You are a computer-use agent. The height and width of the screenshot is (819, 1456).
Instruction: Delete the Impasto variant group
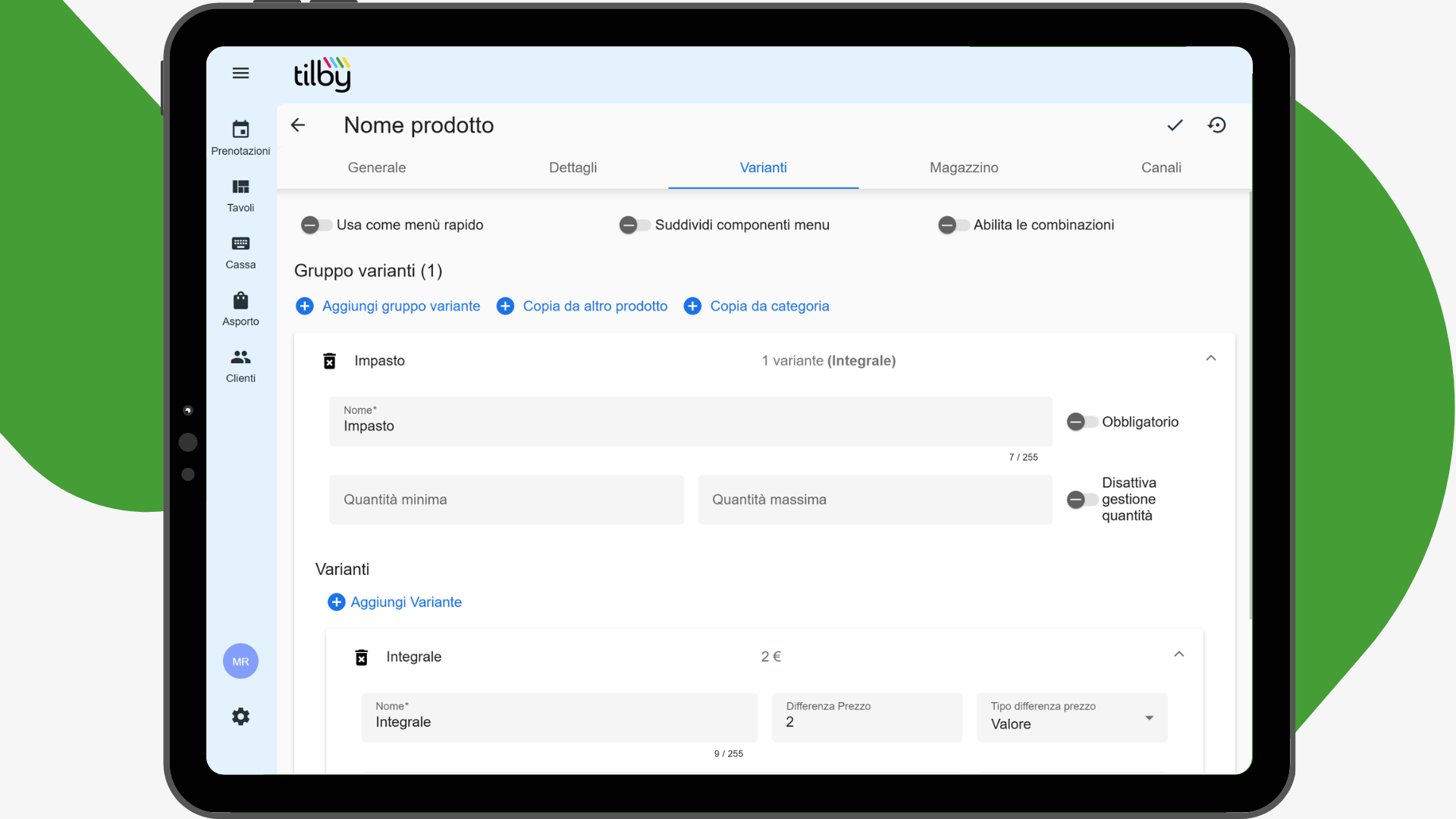[329, 361]
